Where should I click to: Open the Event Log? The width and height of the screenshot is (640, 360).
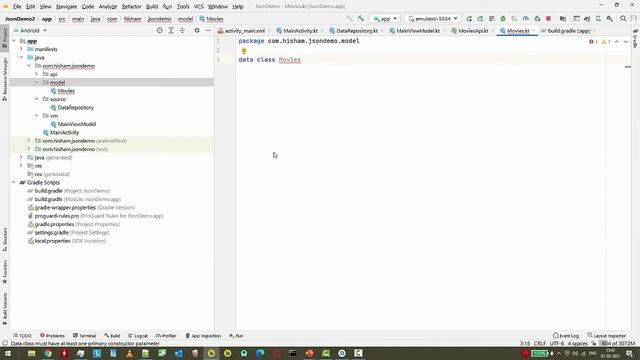pos(566,336)
